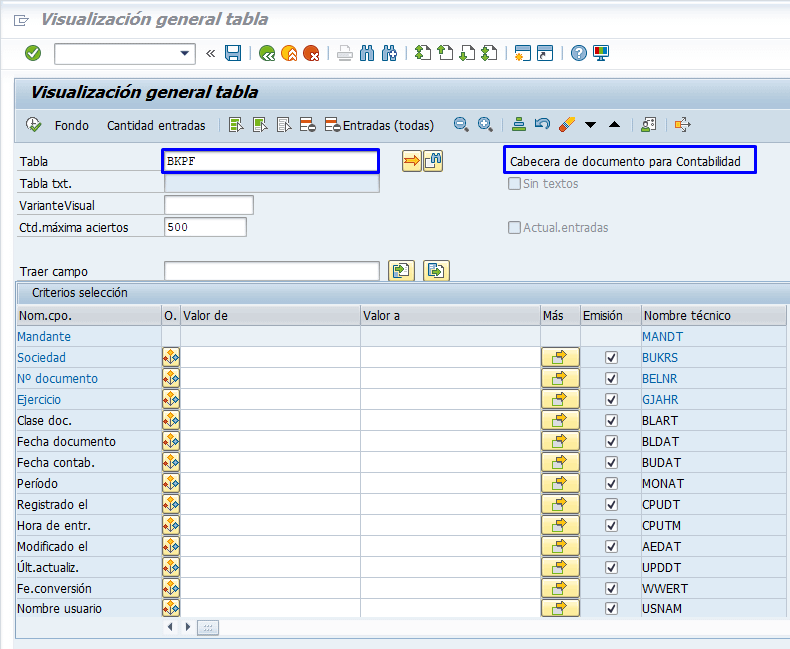
Task: Open selection options for Sociedad field
Action: pos(170,358)
